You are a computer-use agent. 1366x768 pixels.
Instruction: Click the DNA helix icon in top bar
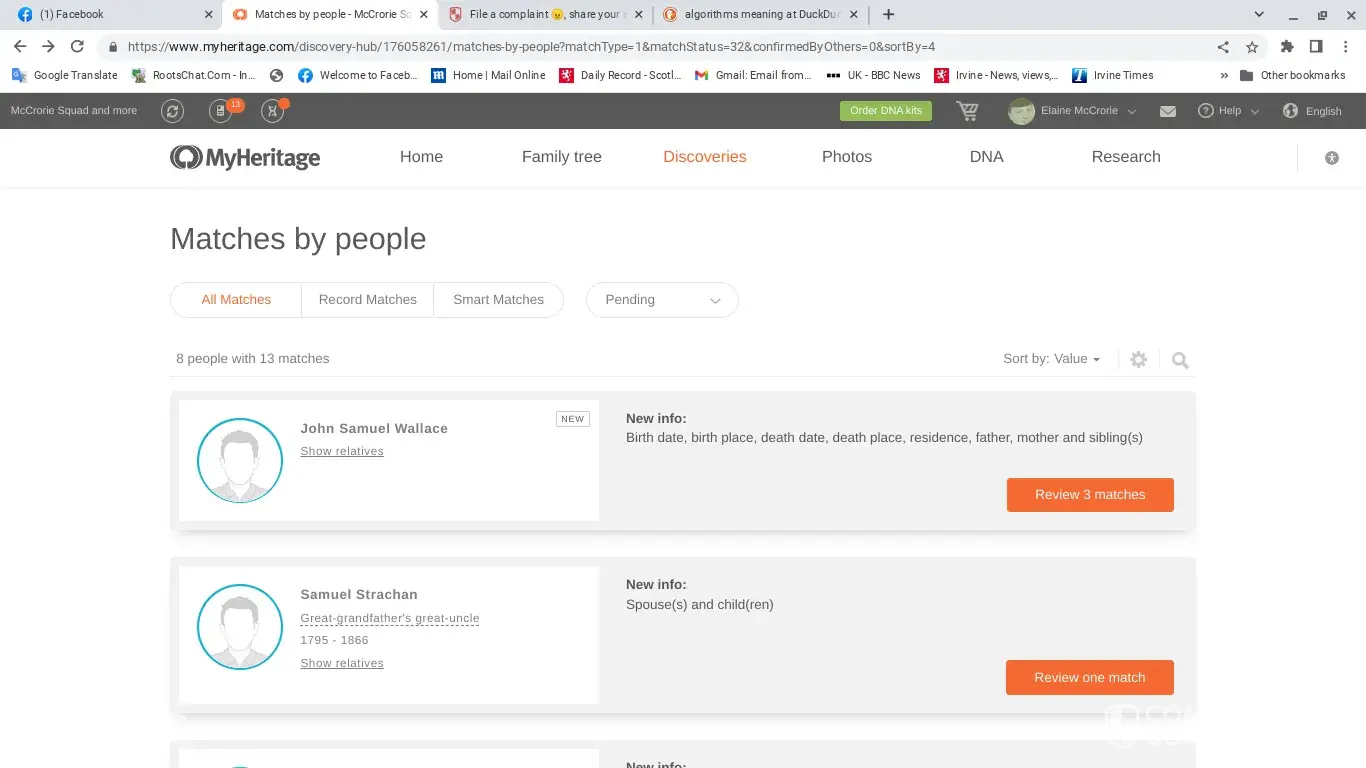(272, 111)
